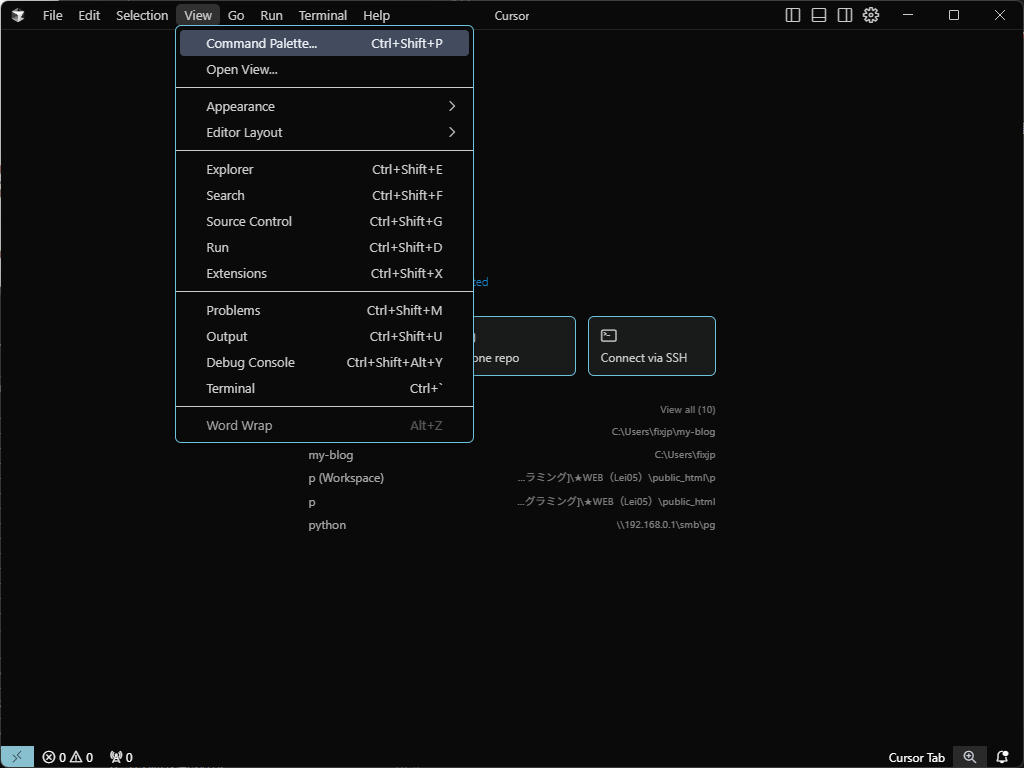
Task: Click the zoom magnifier status icon
Action: tap(969, 757)
